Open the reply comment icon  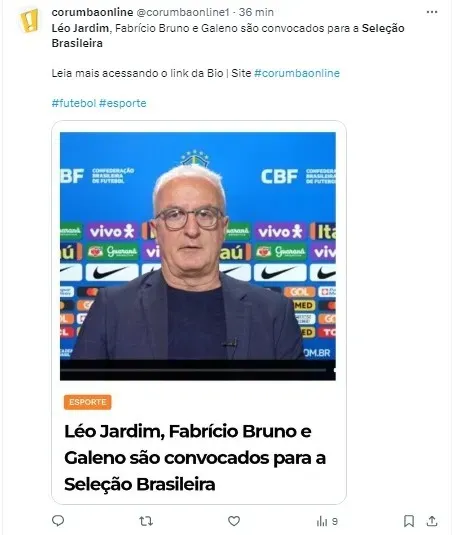58,521
